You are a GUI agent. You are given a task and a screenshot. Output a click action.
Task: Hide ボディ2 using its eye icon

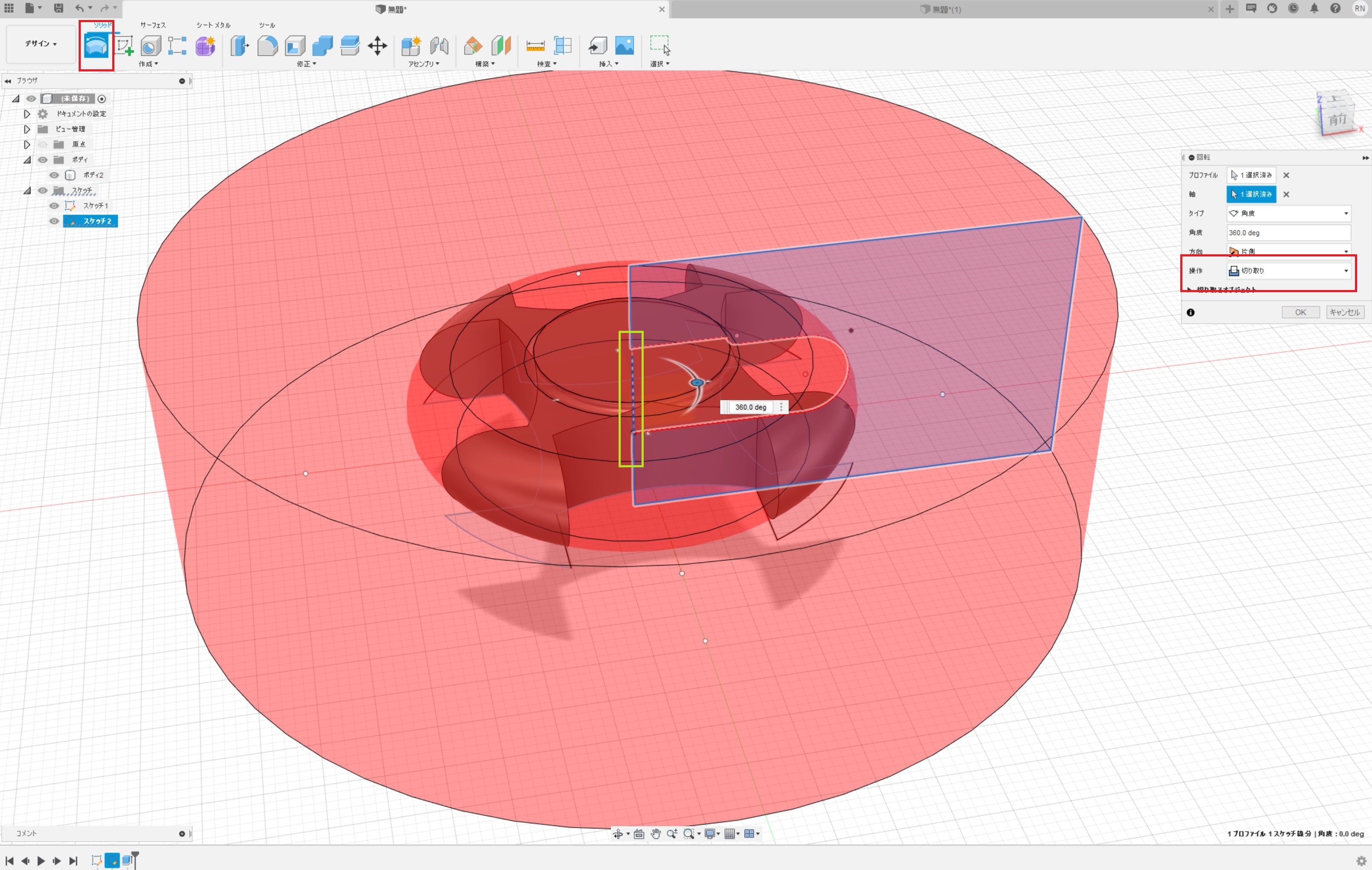click(54, 175)
